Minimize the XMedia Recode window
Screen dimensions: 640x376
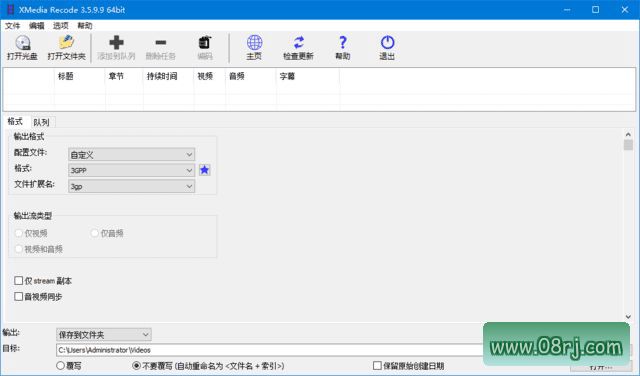(x=567, y=9)
